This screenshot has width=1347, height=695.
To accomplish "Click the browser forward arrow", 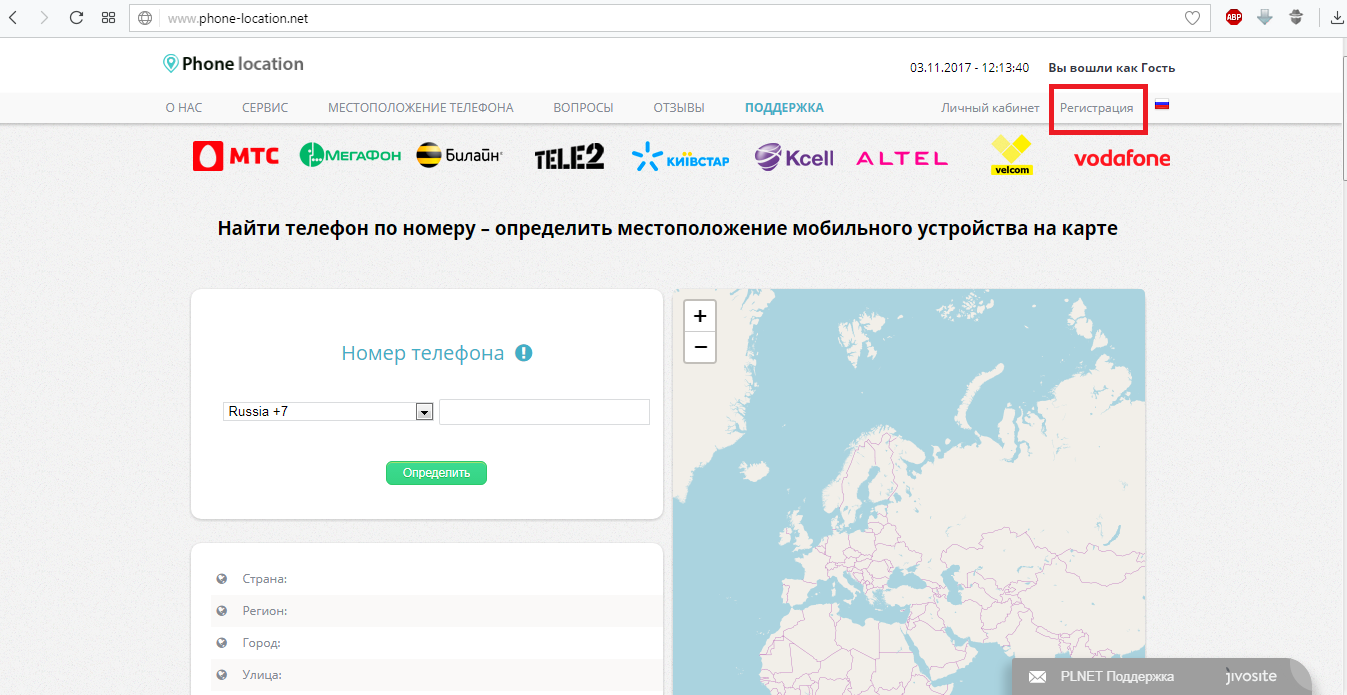I will (x=43, y=18).
